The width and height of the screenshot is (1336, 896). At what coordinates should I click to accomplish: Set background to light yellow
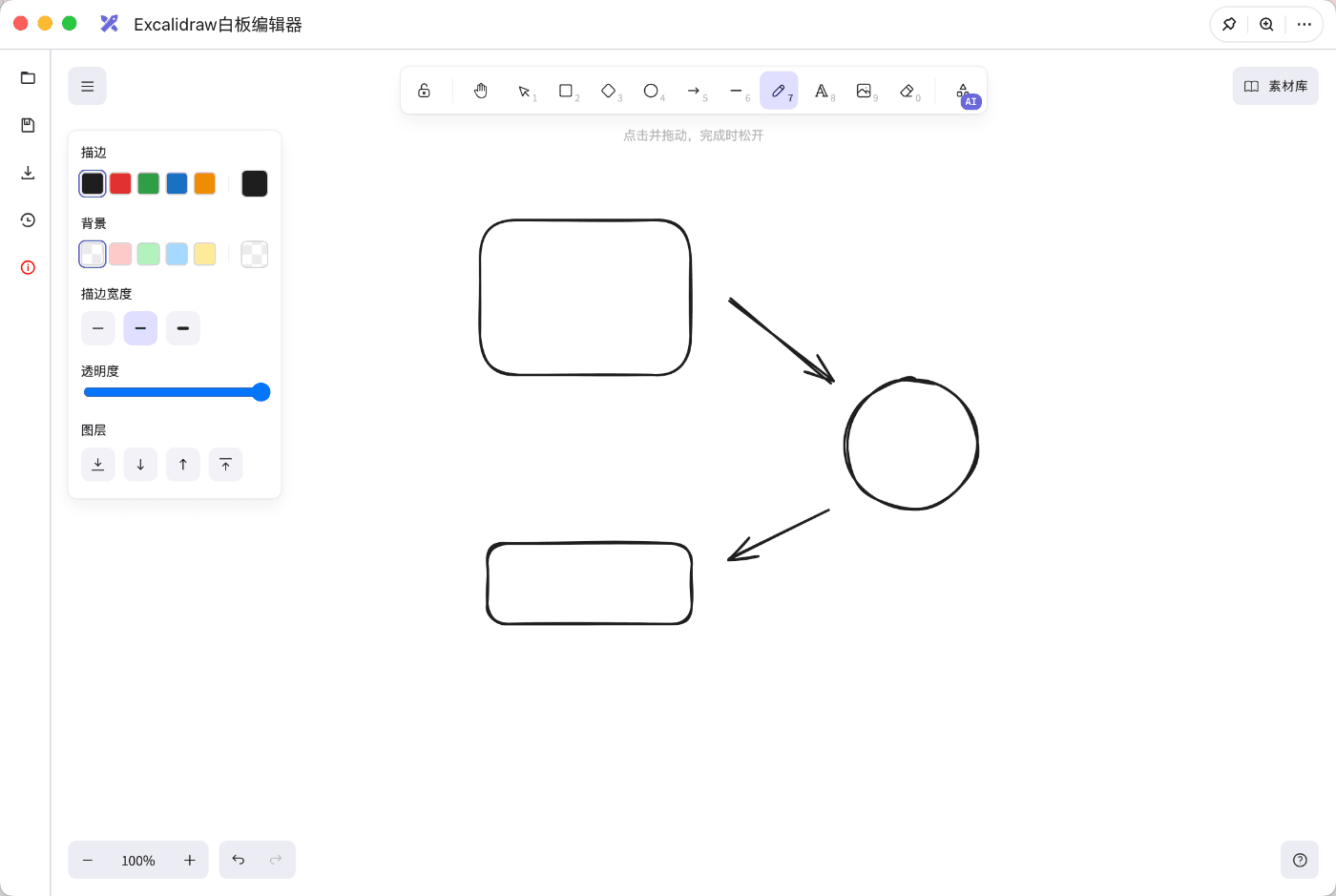click(204, 254)
